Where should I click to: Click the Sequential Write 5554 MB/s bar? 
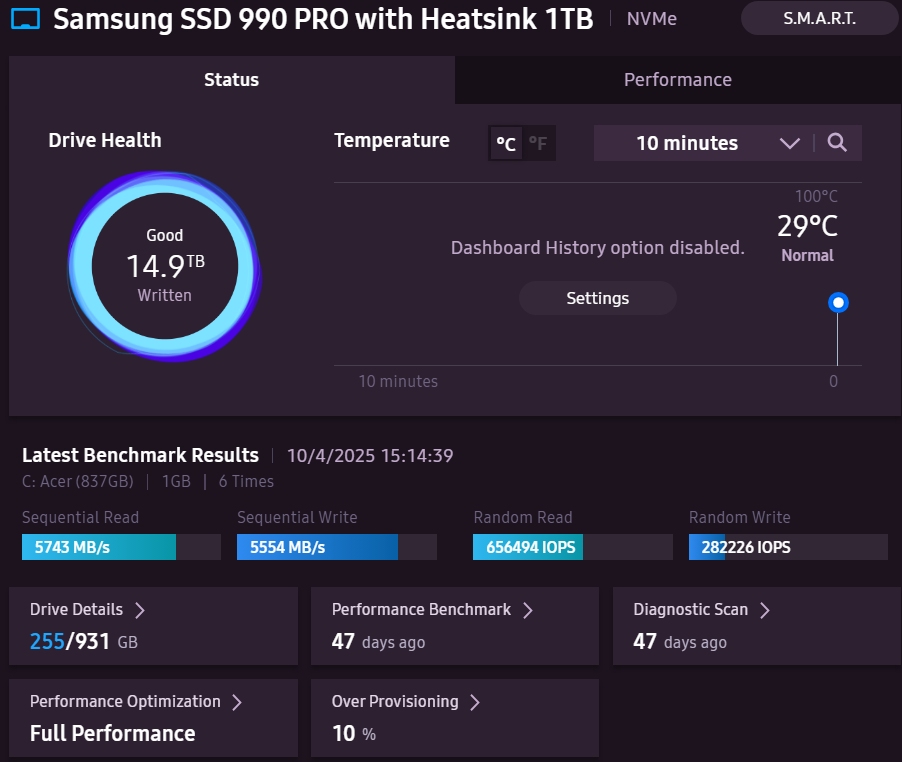(337, 547)
